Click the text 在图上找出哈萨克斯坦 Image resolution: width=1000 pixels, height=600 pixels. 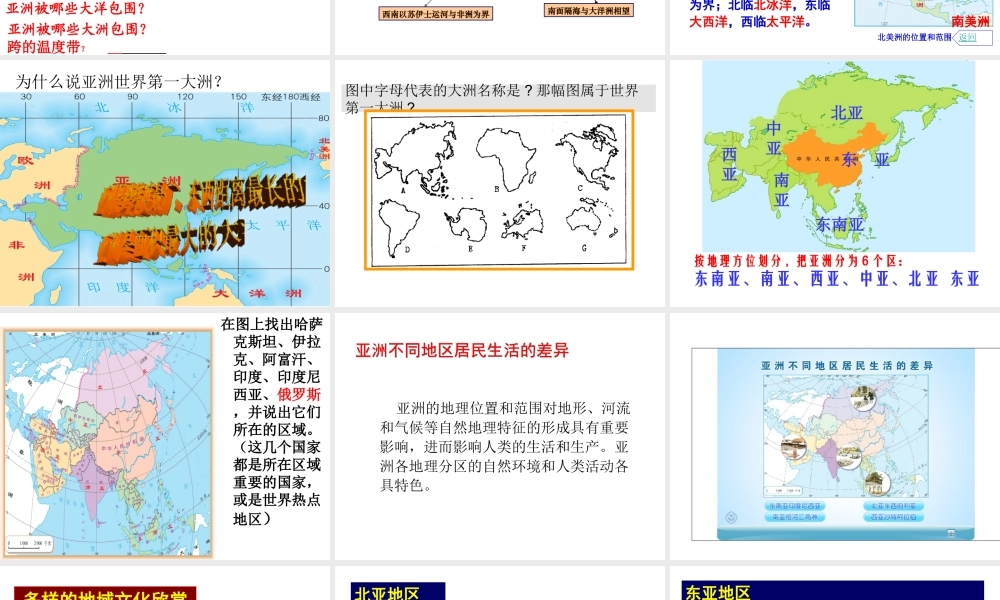coord(272,332)
